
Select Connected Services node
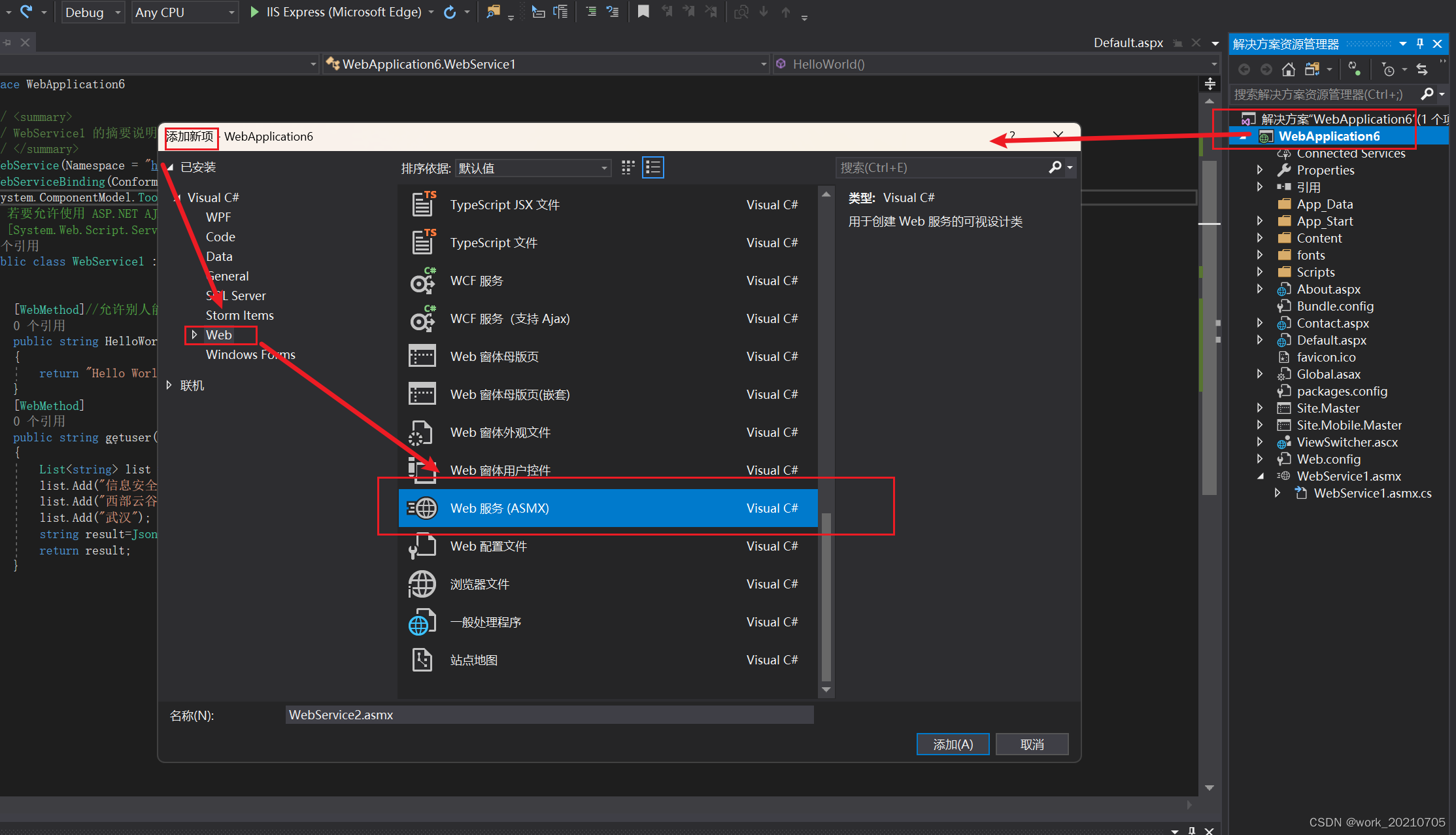[x=1351, y=153]
